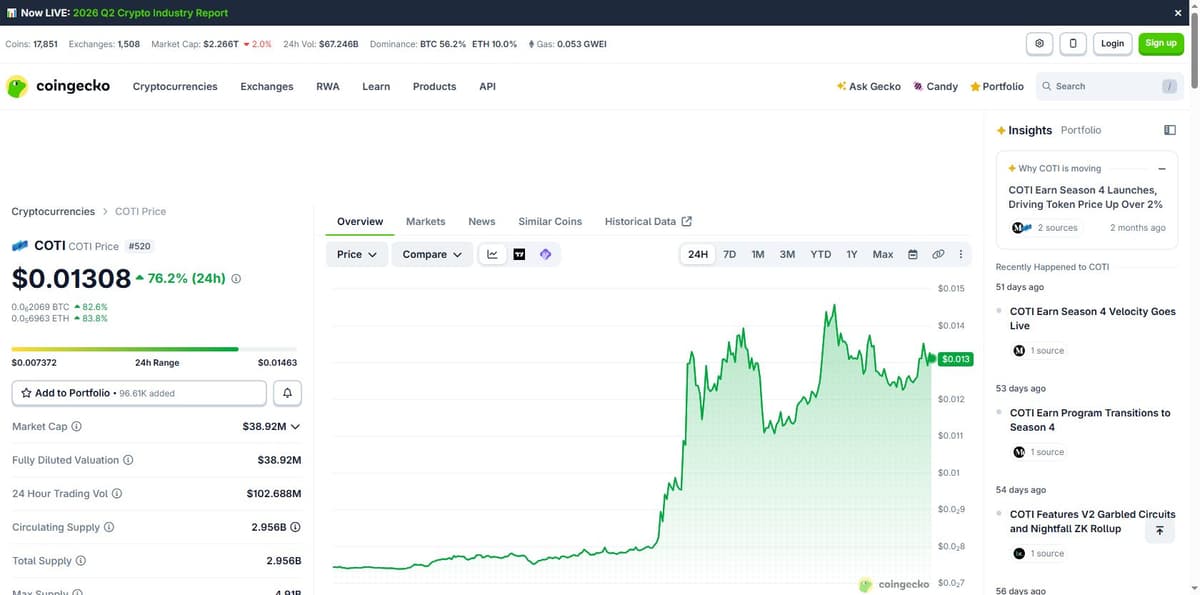Open the Products menu

pos(435,87)
